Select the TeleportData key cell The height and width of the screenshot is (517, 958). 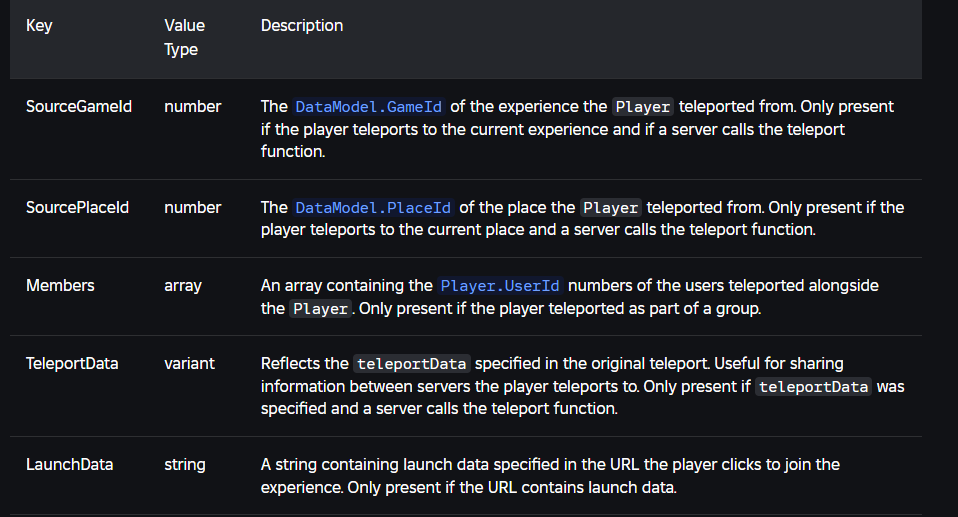point(72,363)
